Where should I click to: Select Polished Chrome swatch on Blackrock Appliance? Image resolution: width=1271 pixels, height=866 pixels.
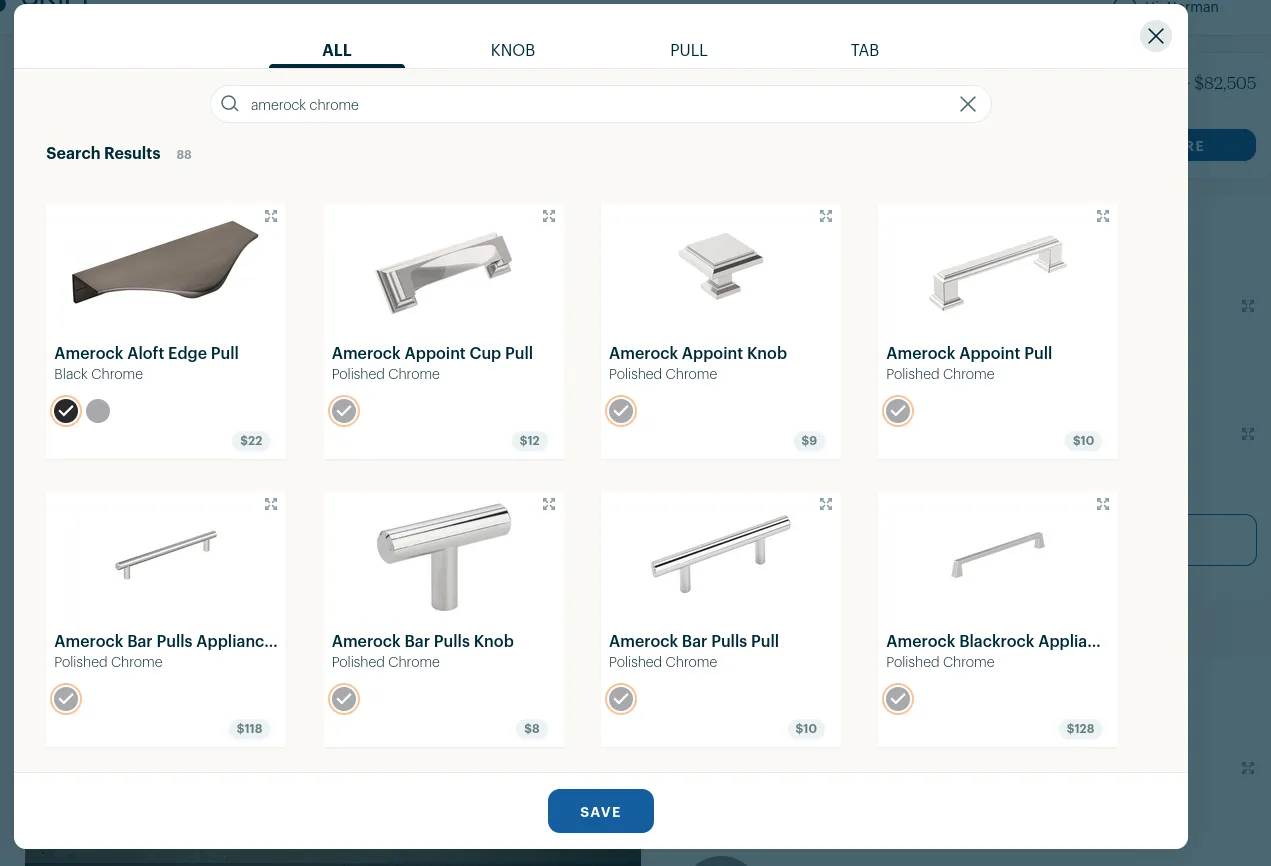pos(898,699)
